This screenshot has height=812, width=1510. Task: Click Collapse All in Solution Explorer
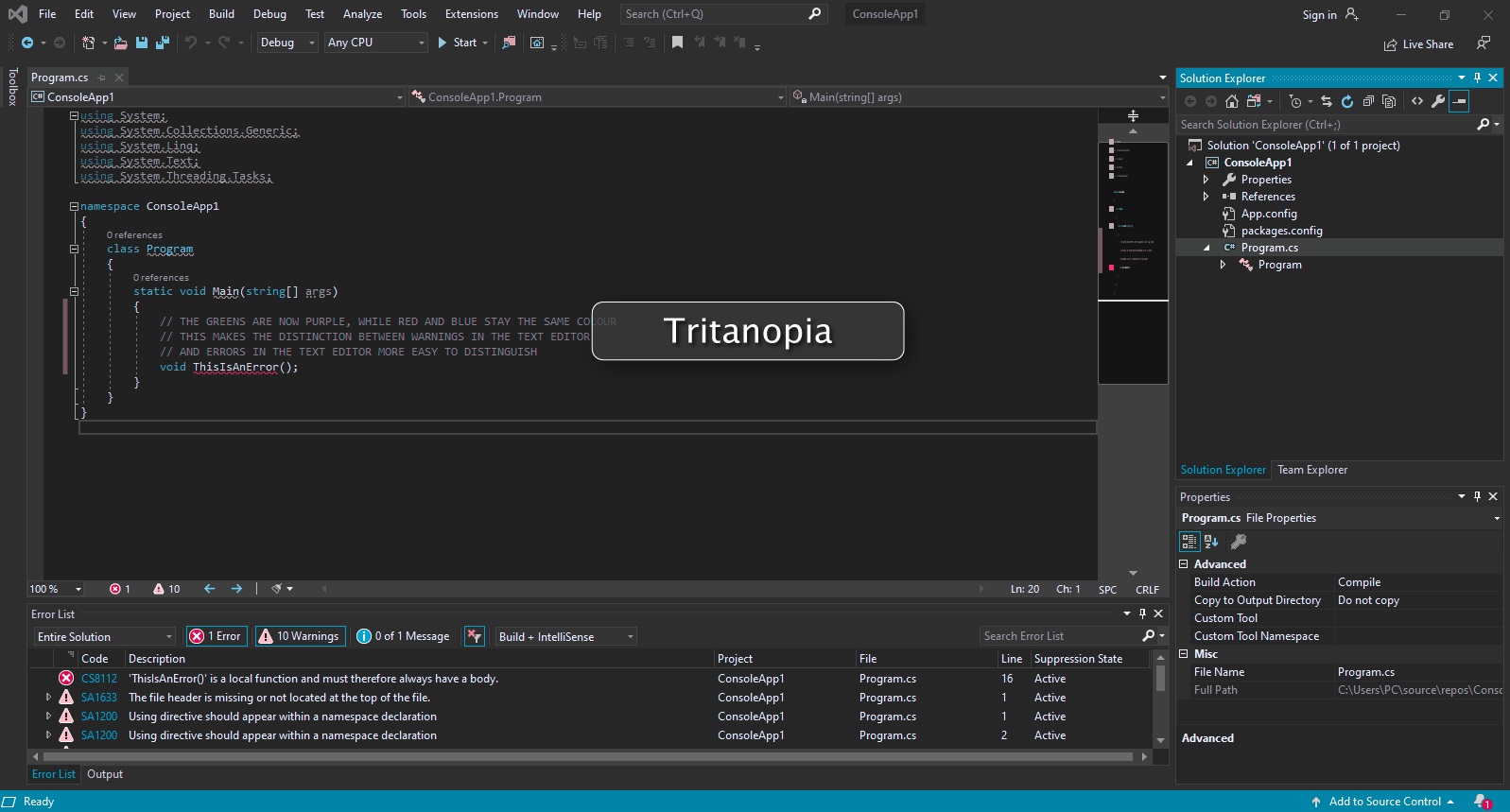click(x=1368, y=101)
